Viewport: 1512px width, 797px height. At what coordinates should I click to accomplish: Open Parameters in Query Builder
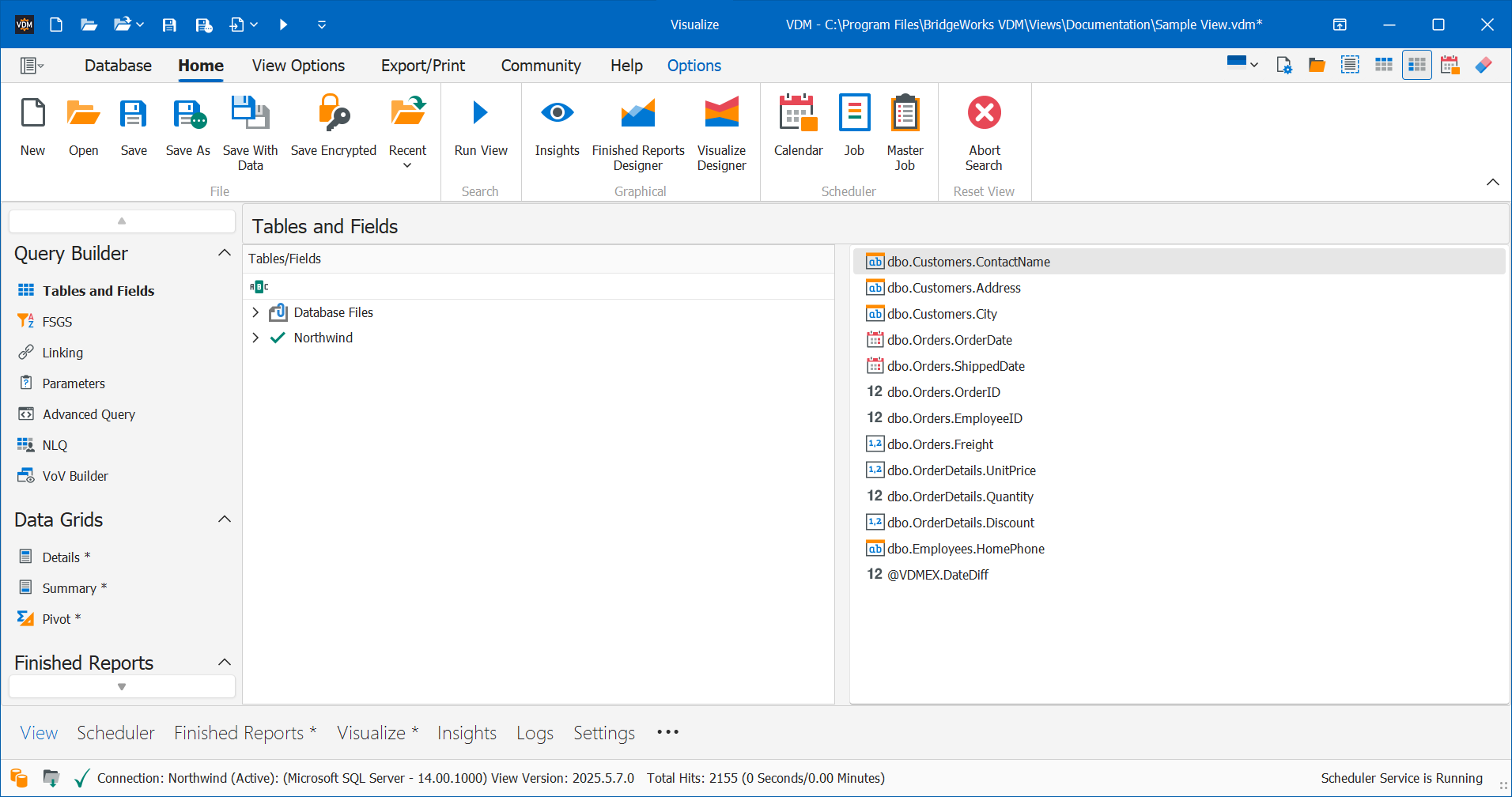[74, 383]
